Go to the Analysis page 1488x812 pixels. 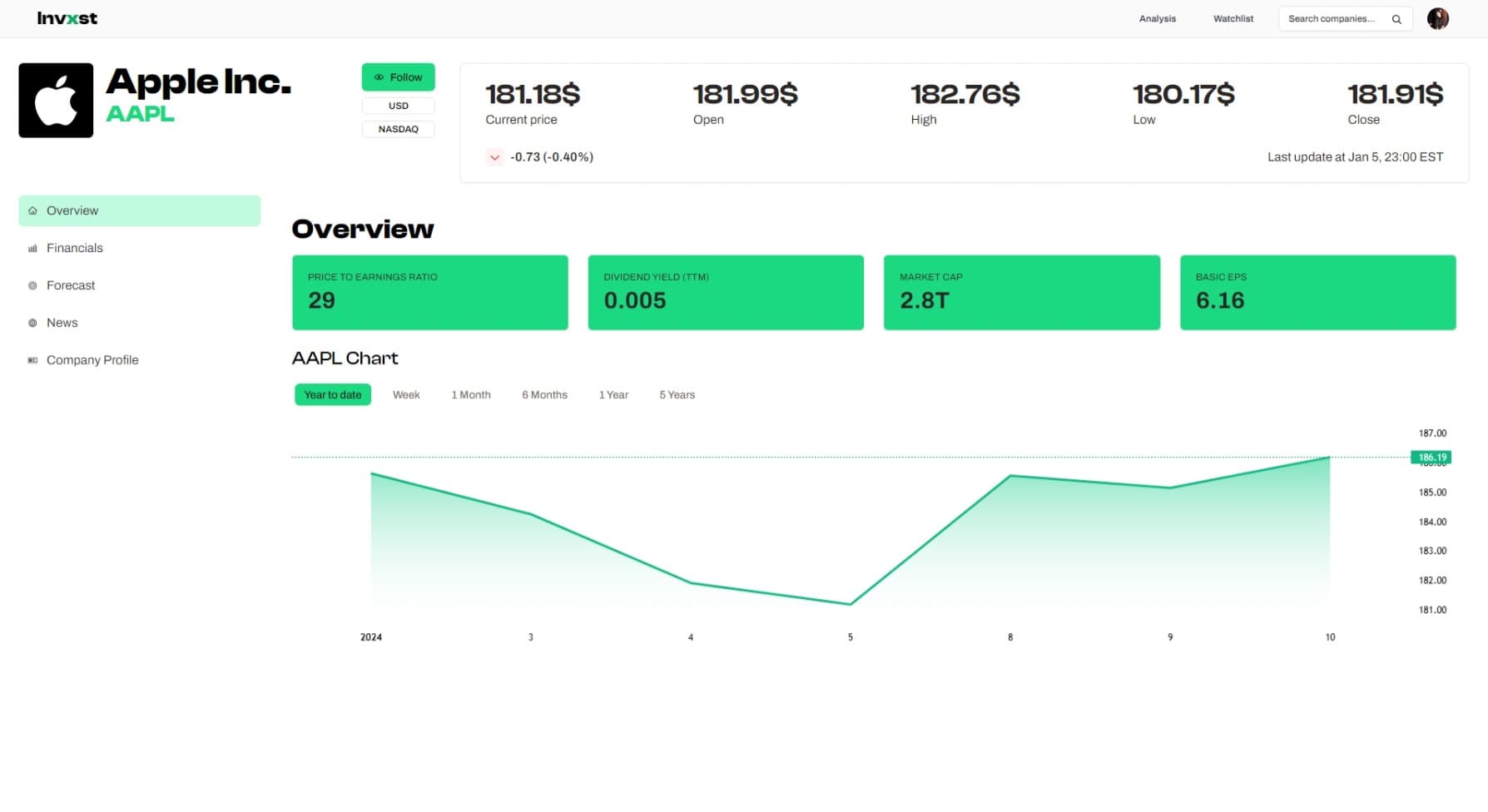pos(1157,19)
